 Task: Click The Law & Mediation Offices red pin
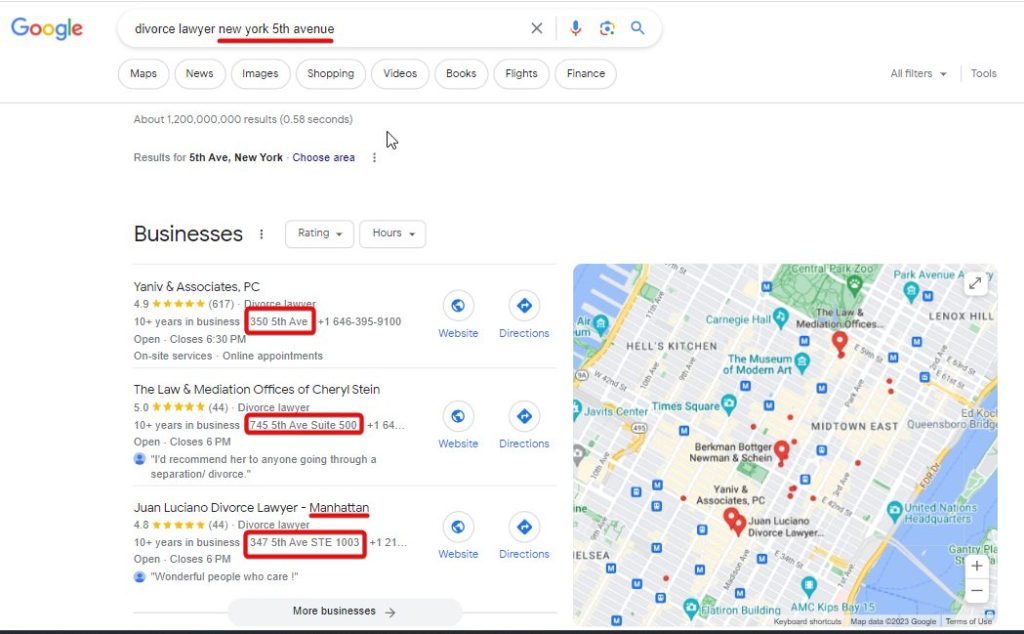[840, 342]
